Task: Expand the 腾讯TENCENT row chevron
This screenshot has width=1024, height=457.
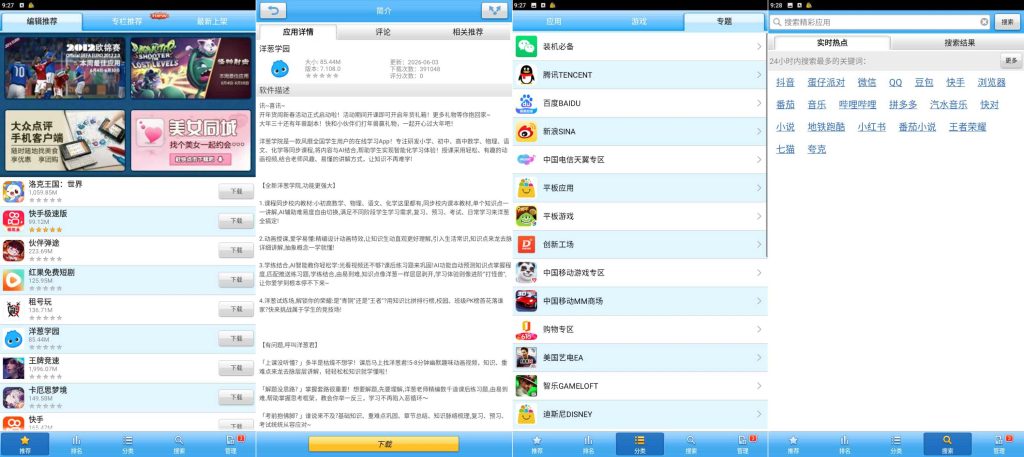Action: pyautogui.click(x=759, y=74)
